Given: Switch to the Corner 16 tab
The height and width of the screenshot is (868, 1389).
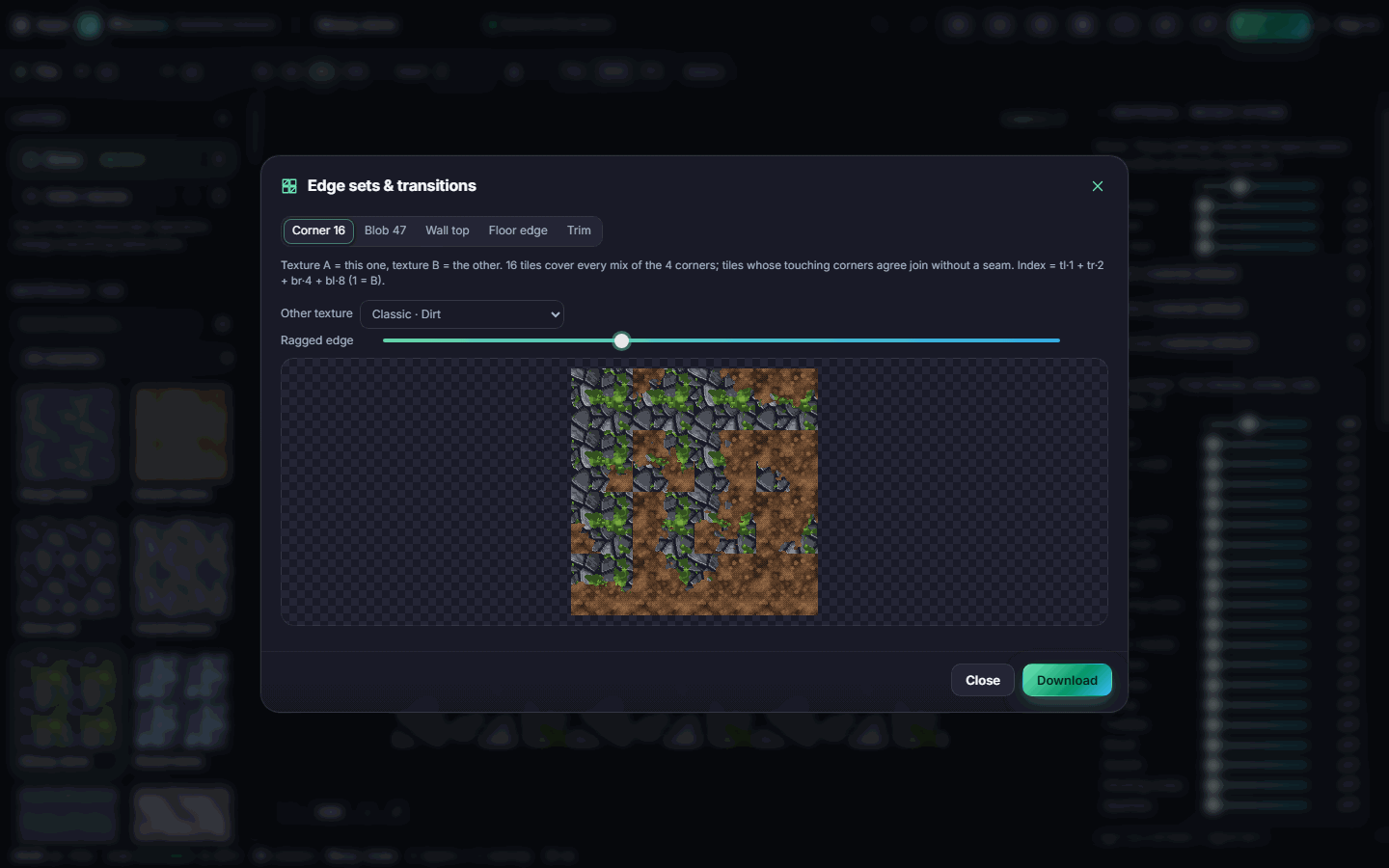Looking at the screenshot, I should point(318,231).
